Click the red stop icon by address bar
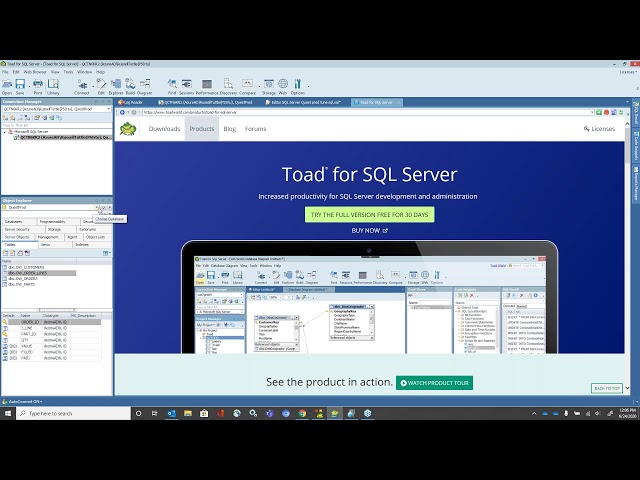This screenshot has width=640, height=480. pyautogui.click(x=607, y=112)
